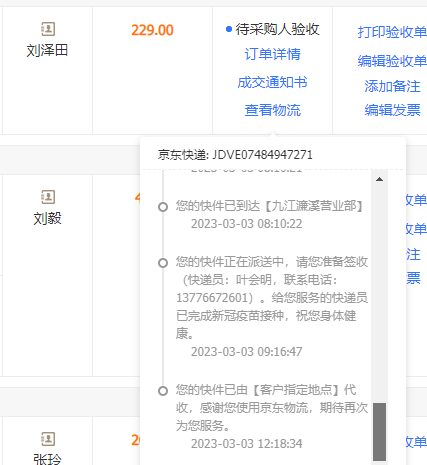Screen dimensions: 427x465
Task: Click contact card icon above 刘泽田
Action: [48, 29]
